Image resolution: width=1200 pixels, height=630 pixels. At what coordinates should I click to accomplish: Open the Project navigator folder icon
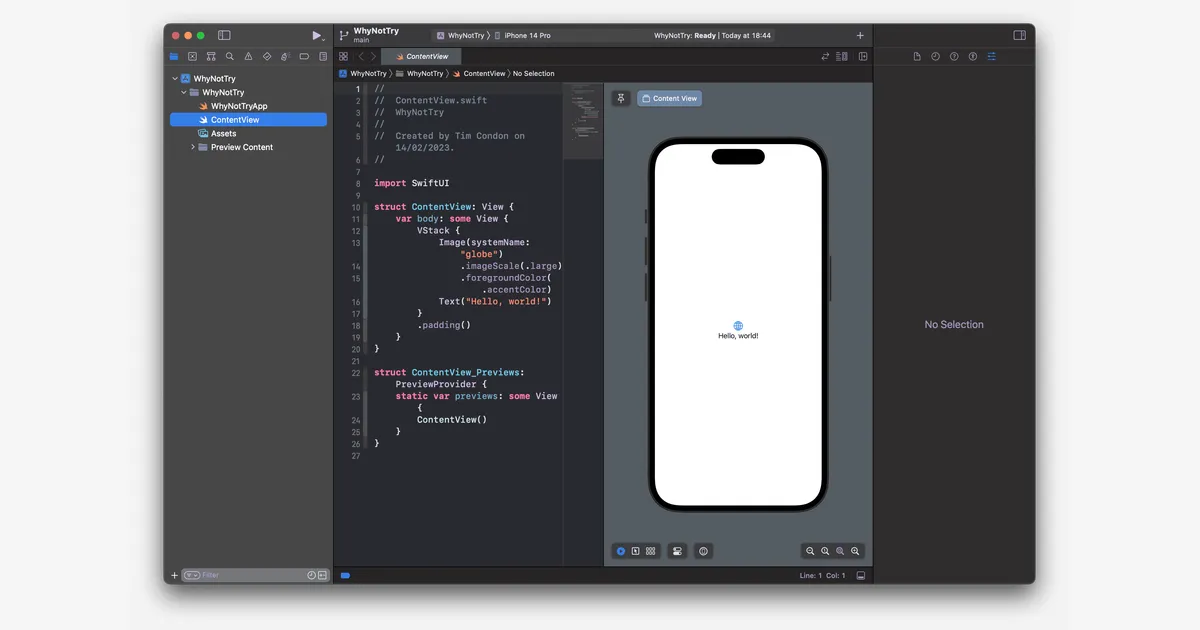(x=174, y=57)
